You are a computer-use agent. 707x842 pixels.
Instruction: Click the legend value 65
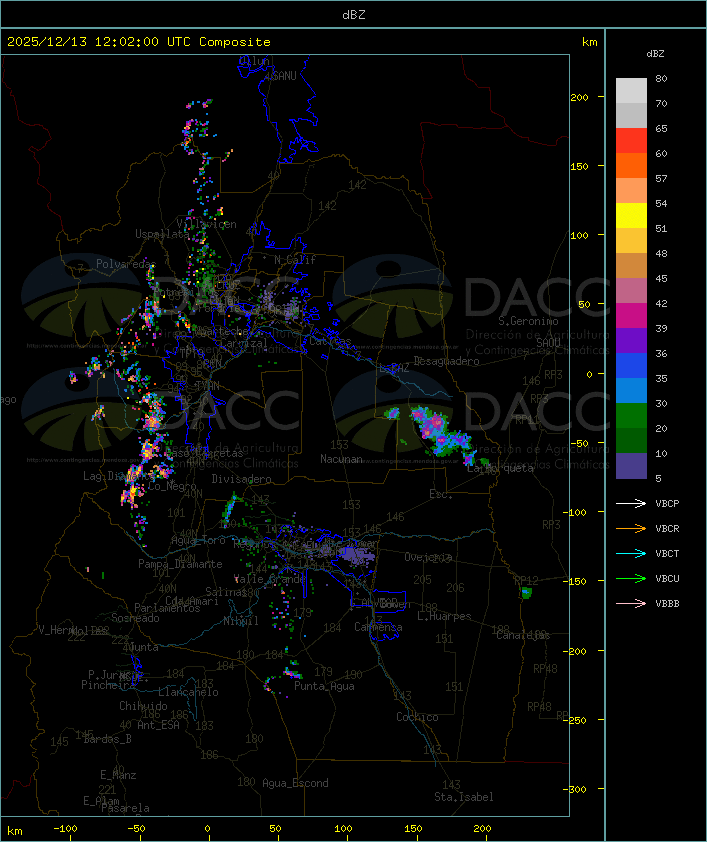pyautogui.click(x=661, y=128)
